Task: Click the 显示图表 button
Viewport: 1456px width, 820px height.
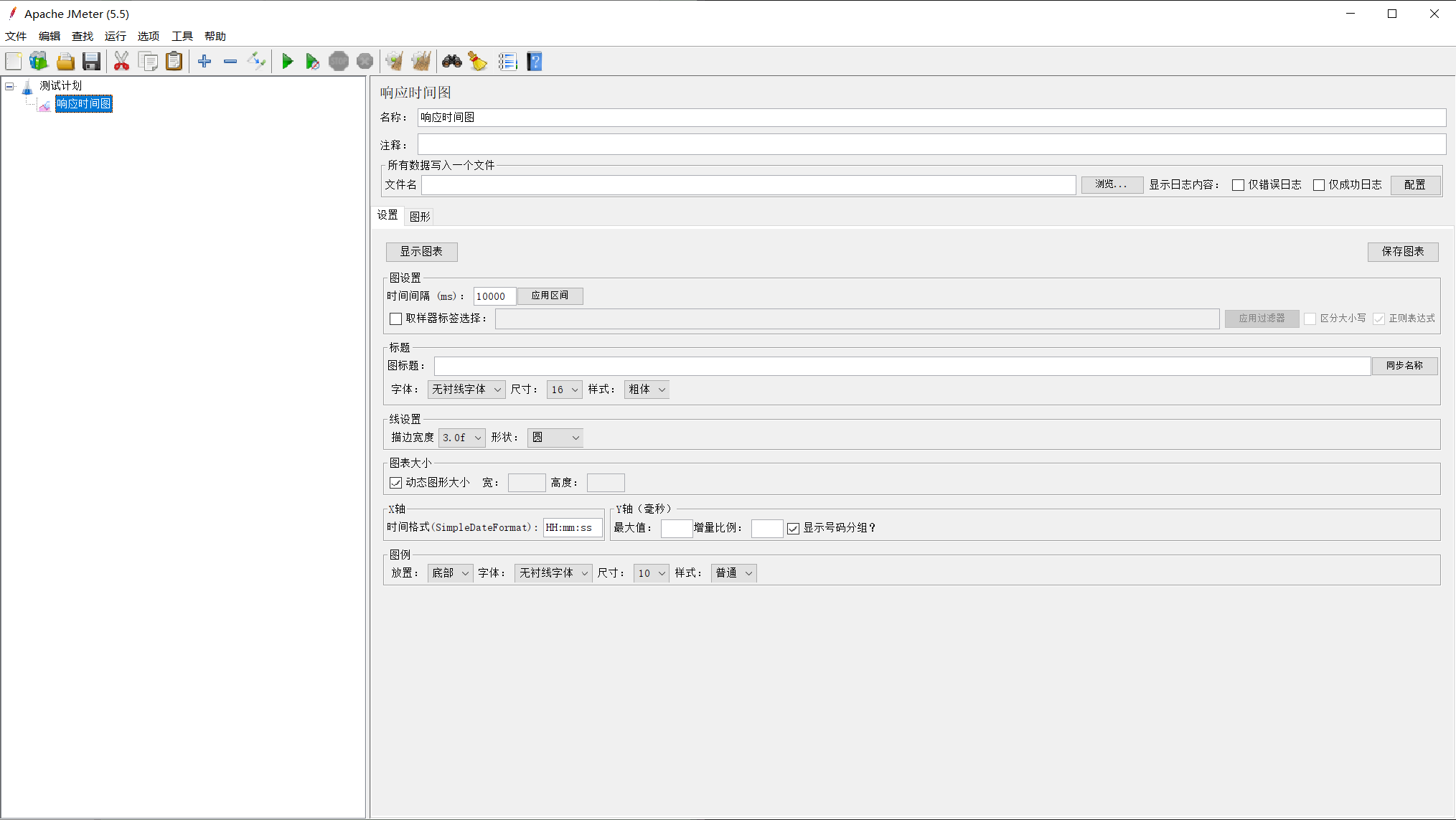Action: pos(421,252)
